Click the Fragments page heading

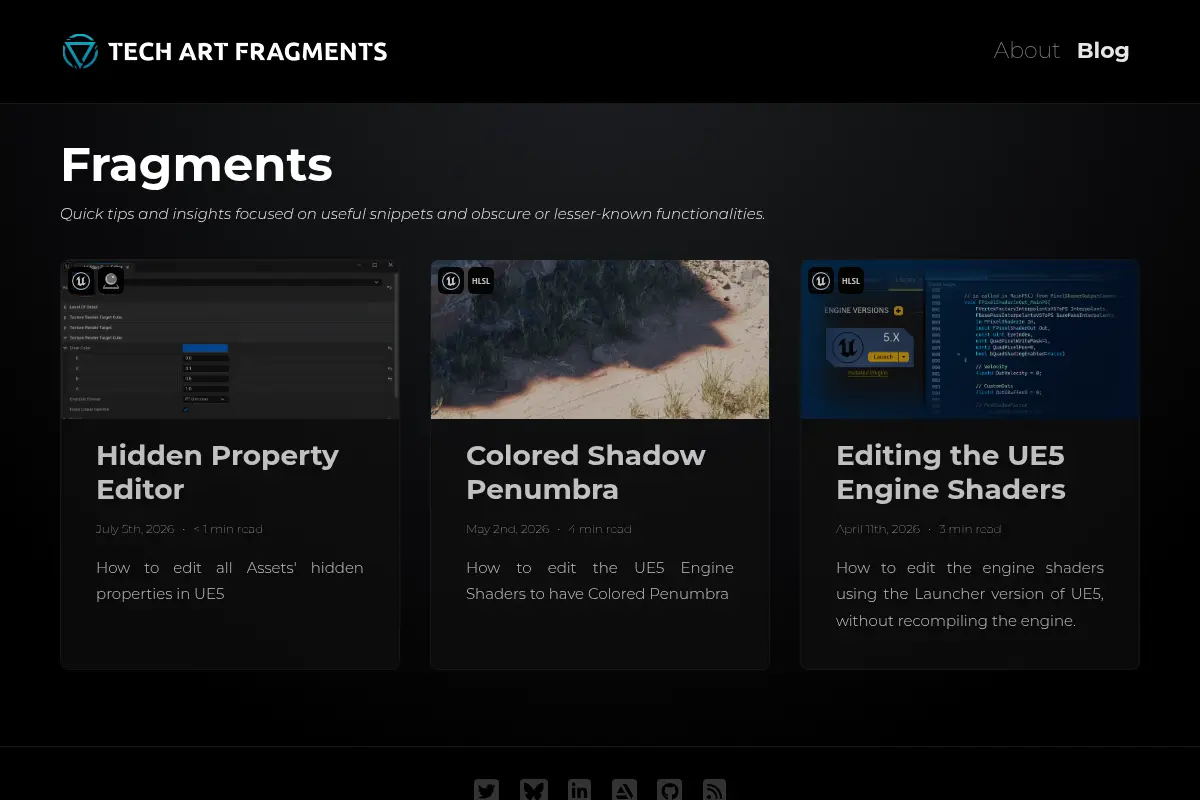click(196, 165)
